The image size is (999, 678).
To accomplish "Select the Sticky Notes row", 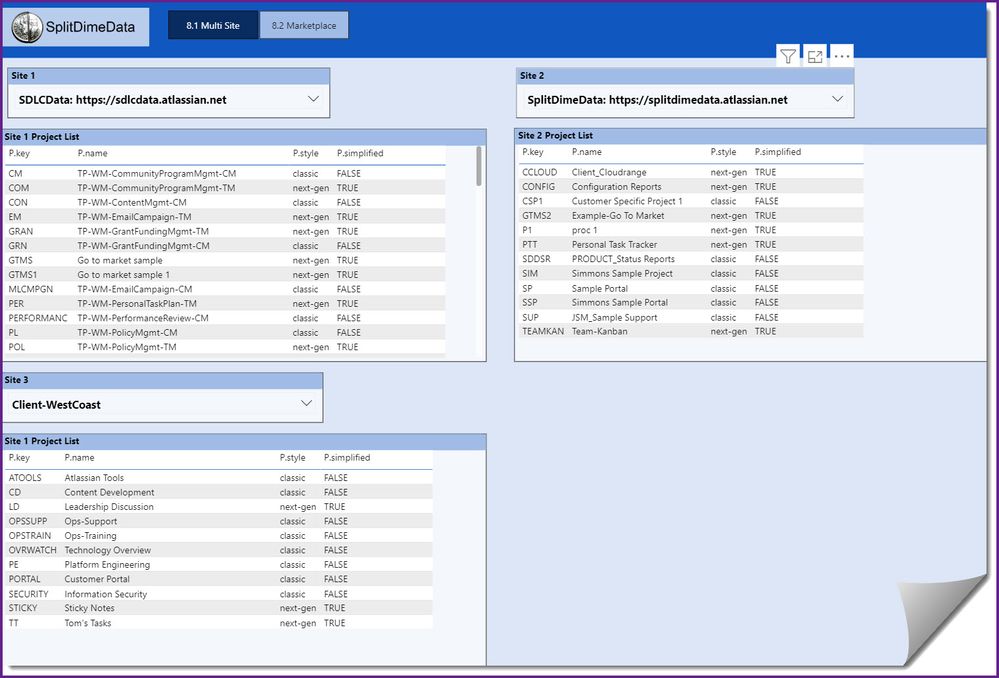I will (219, 609).
